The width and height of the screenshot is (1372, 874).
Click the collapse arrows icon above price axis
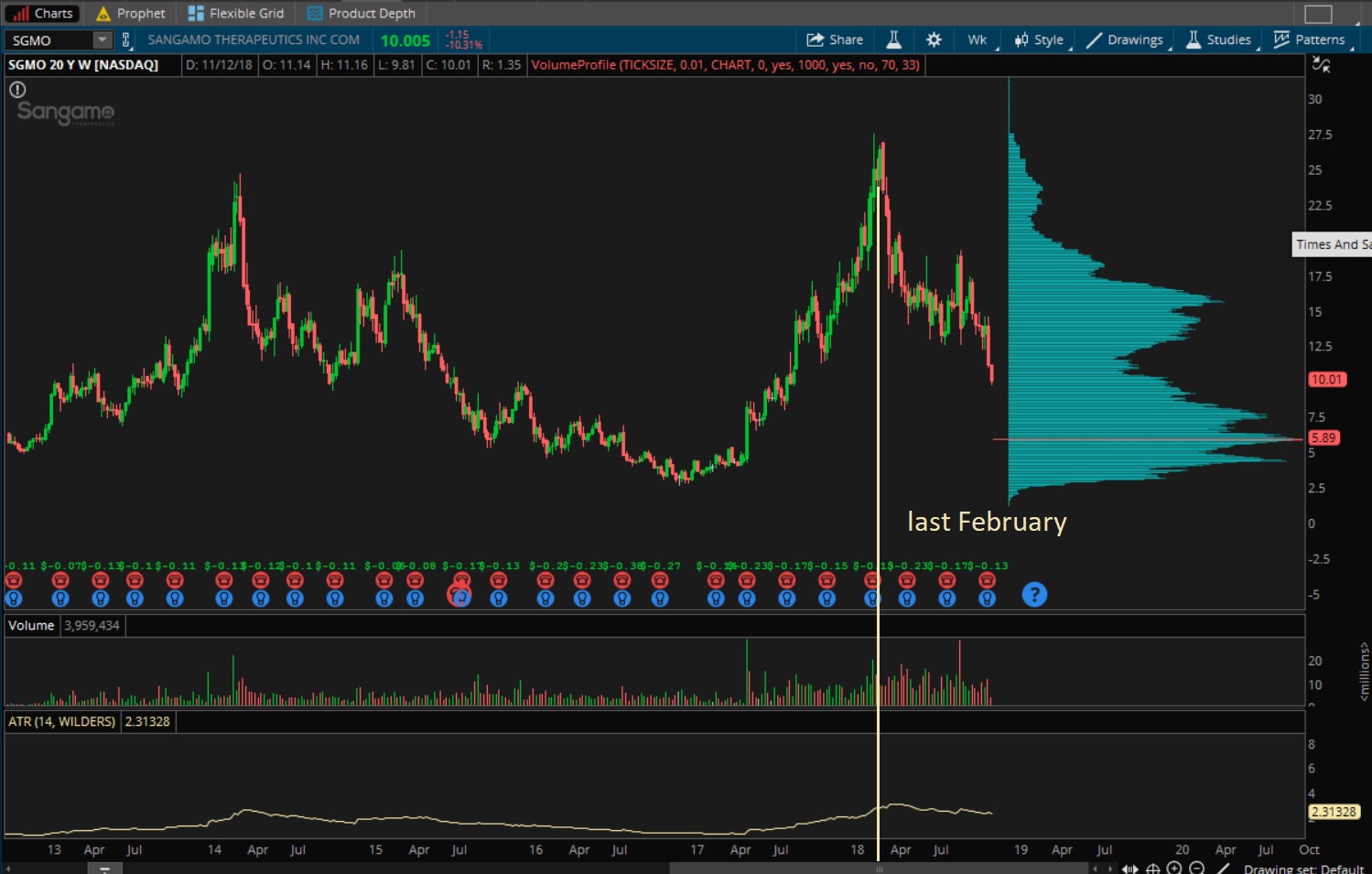point(1321,64)
